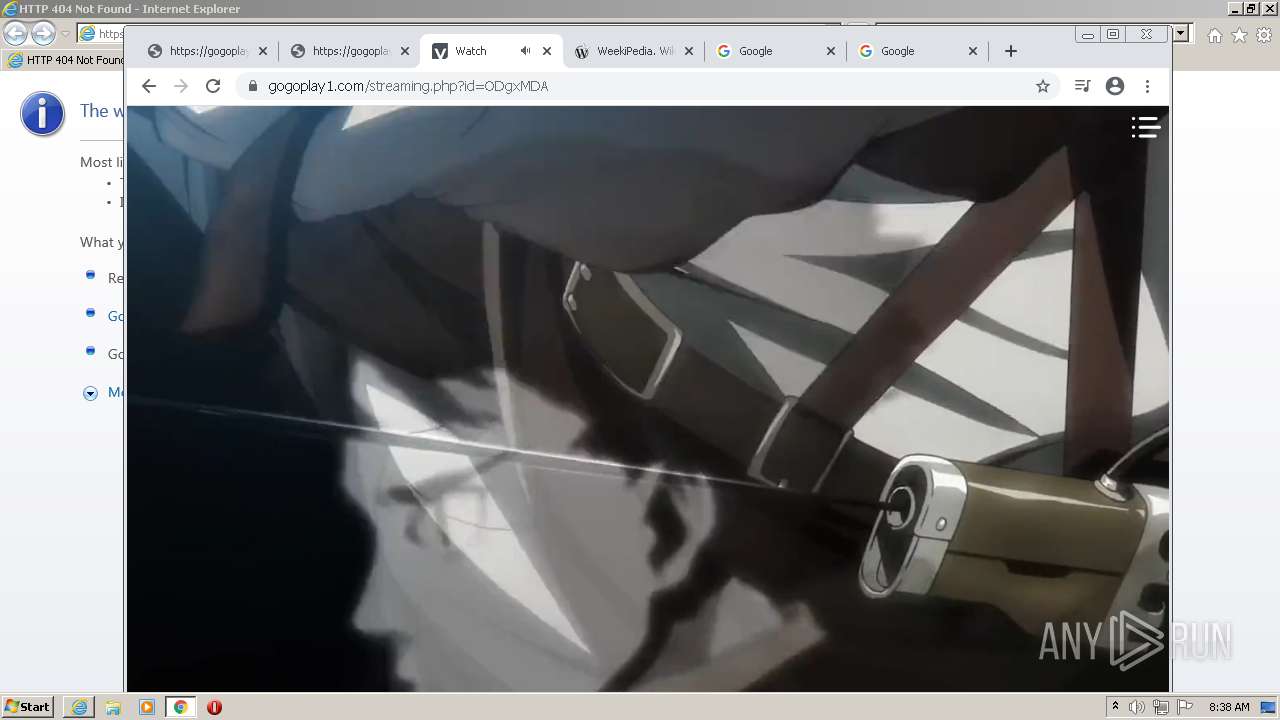Select the HTTP 404 Not Found IE tab
The width and height of the screenshot is (1280, 720).
coord(65,60)
